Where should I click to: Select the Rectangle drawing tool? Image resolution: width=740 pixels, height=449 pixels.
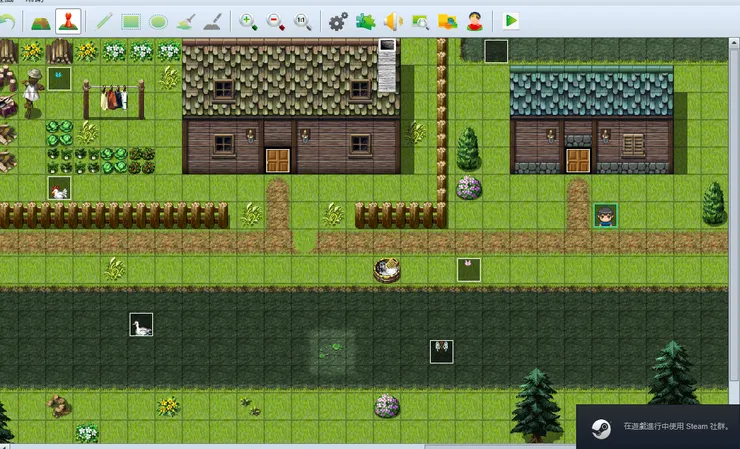131,21
